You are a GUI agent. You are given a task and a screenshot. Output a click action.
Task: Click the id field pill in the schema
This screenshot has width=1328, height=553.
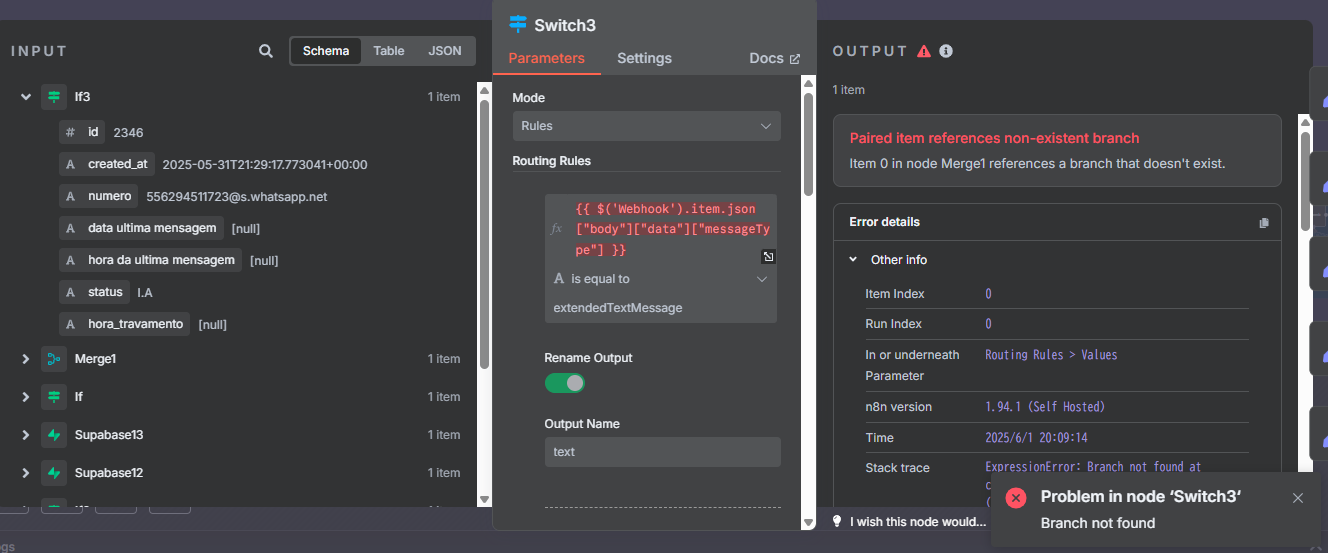pyautogui.click(x=82, y=132)
